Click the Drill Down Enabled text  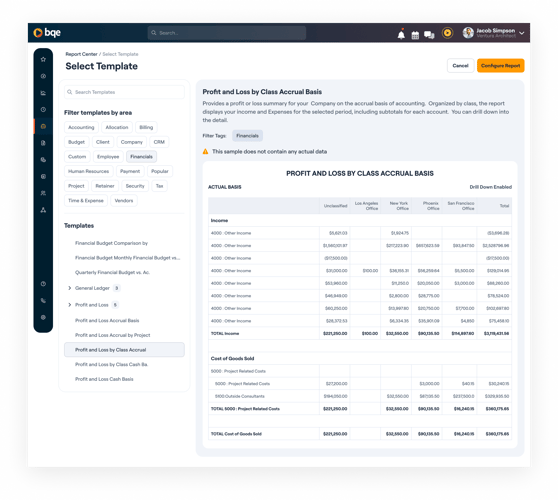coord(490,187)
